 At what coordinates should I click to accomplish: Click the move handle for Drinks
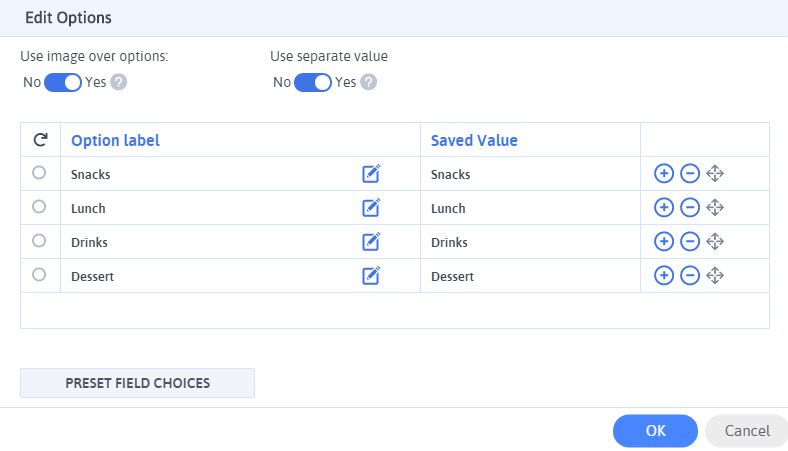715,241
